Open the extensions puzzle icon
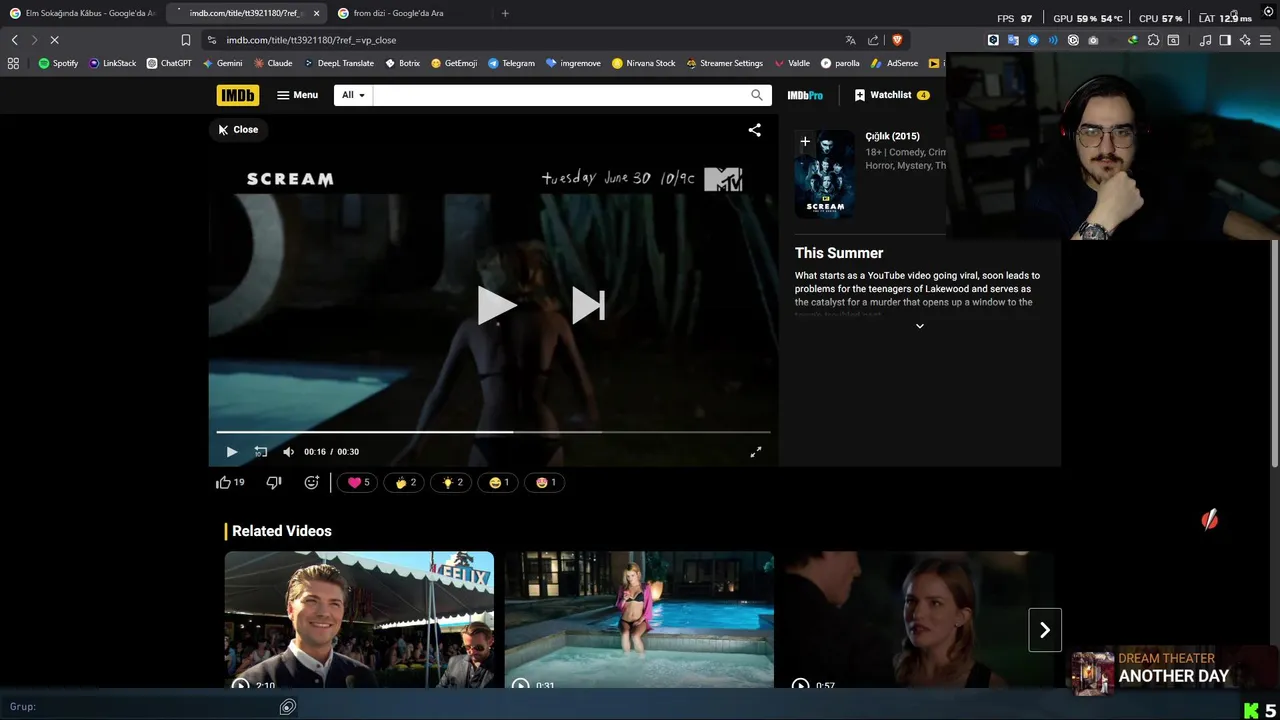Screen dimensions: 1280x720 tap(1153, 40)
